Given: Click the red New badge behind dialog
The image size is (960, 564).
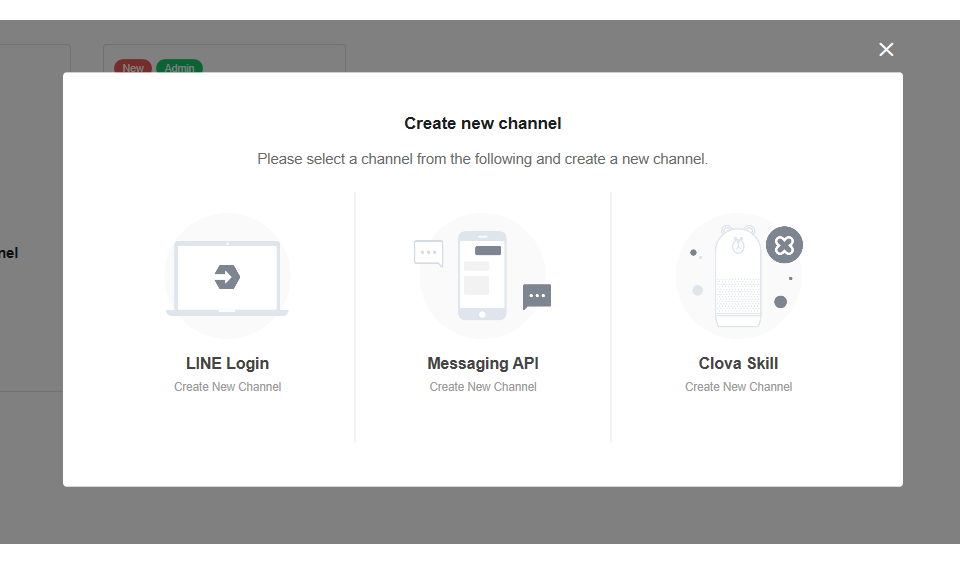Looking at the screenshot, I should [x=133, y=67].
